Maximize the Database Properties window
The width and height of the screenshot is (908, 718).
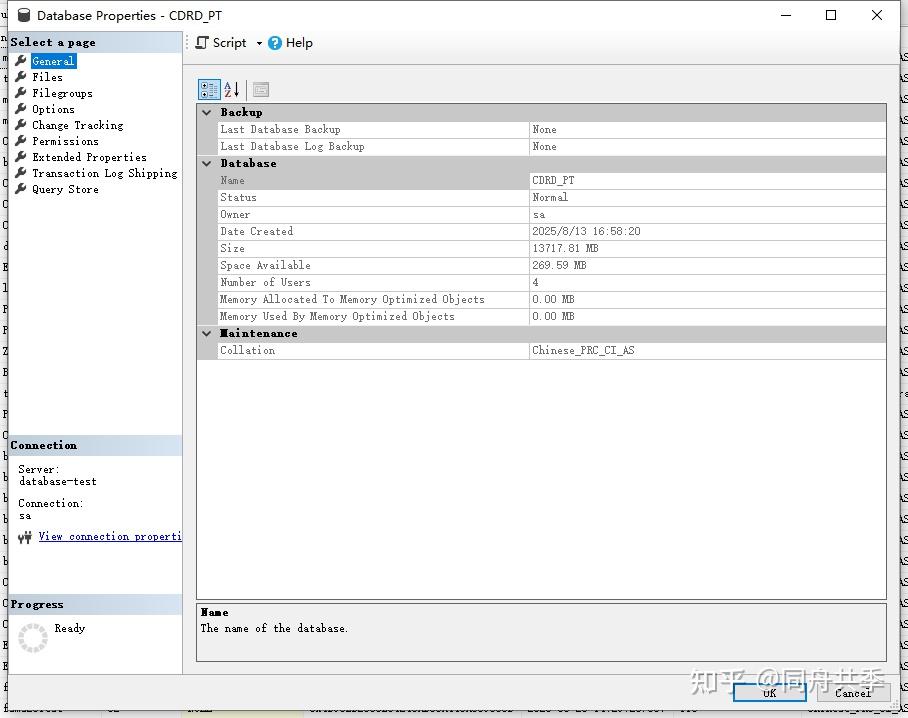pyautogui.click(x=830, y=15)
